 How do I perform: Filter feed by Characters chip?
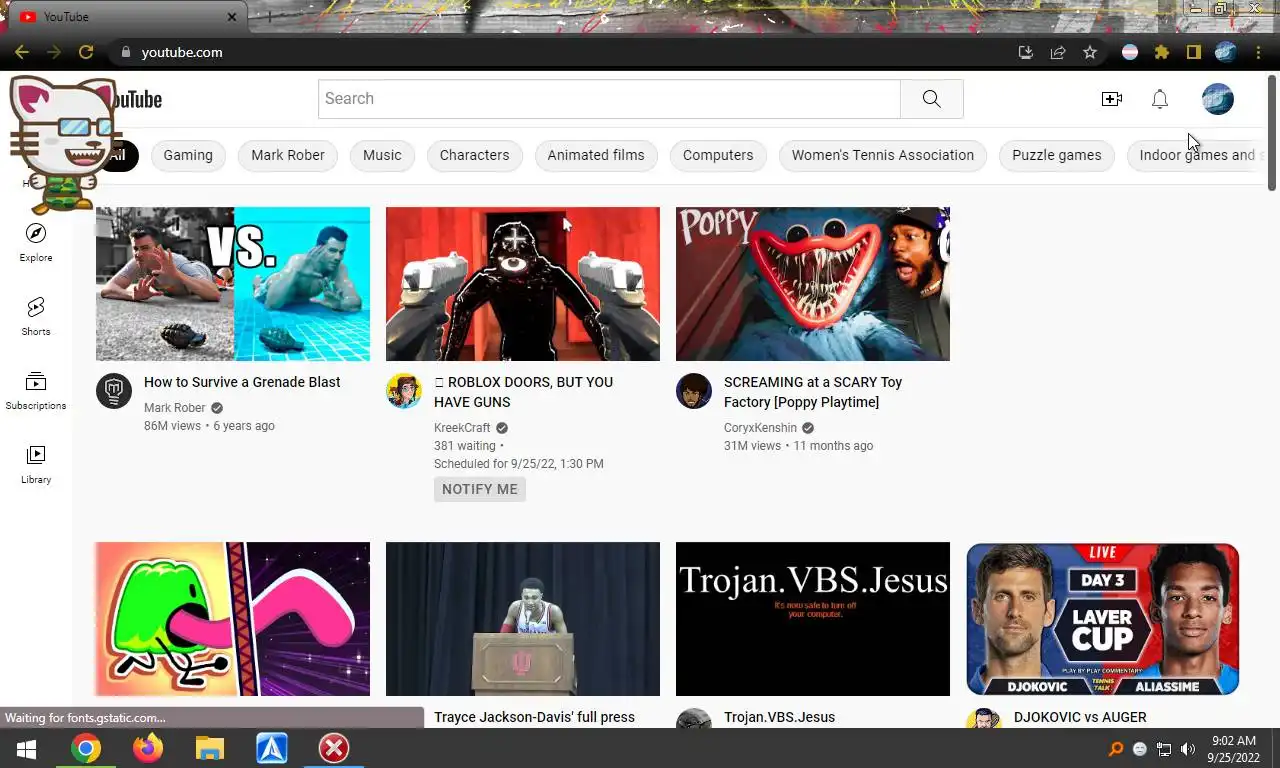click(x=474, y=155)
